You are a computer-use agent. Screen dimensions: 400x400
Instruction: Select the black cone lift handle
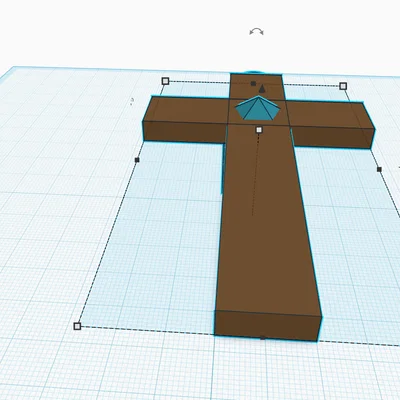(x=263, y=88)
